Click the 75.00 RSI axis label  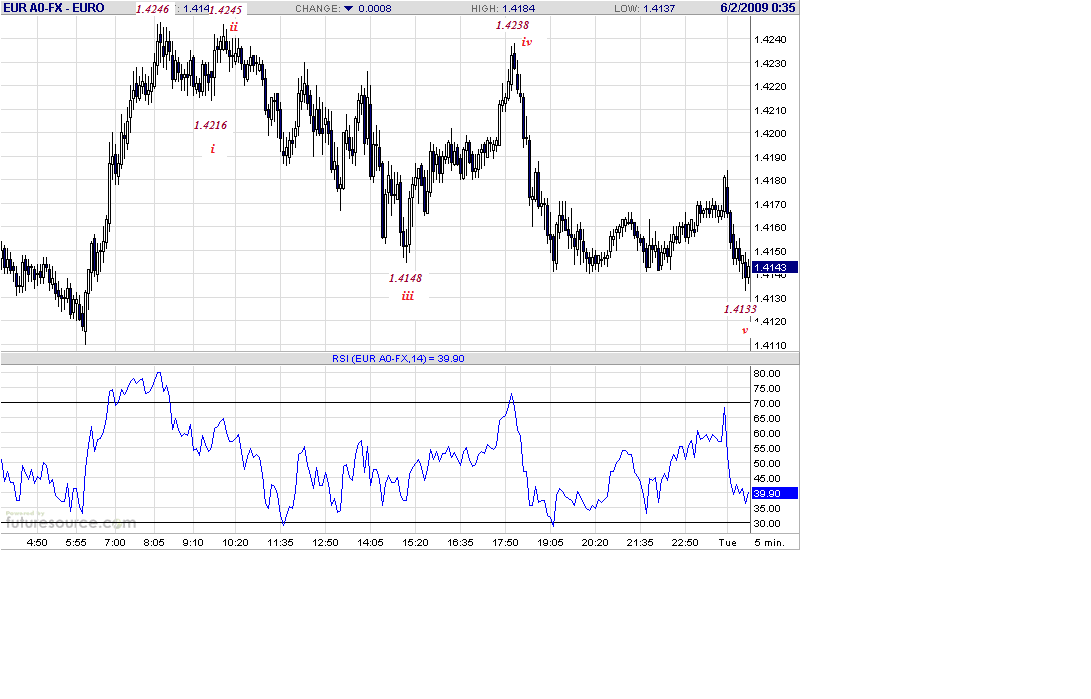(767, 389)
